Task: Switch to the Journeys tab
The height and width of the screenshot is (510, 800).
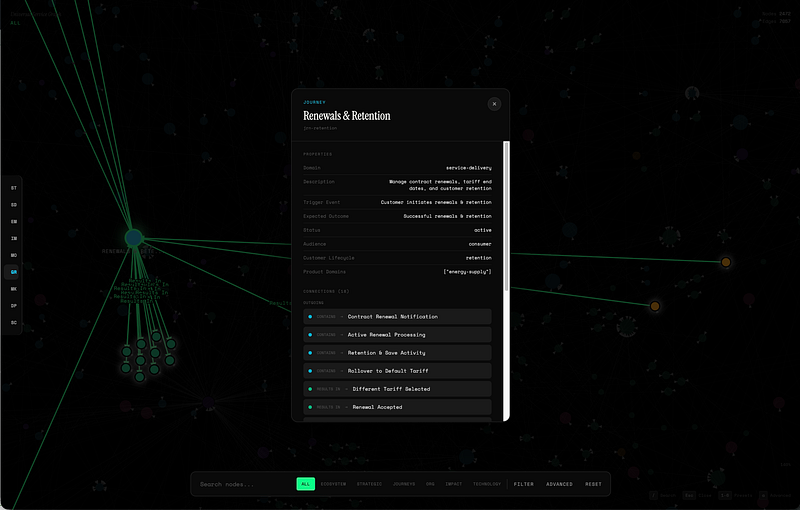Action: (x=404, y=484)
